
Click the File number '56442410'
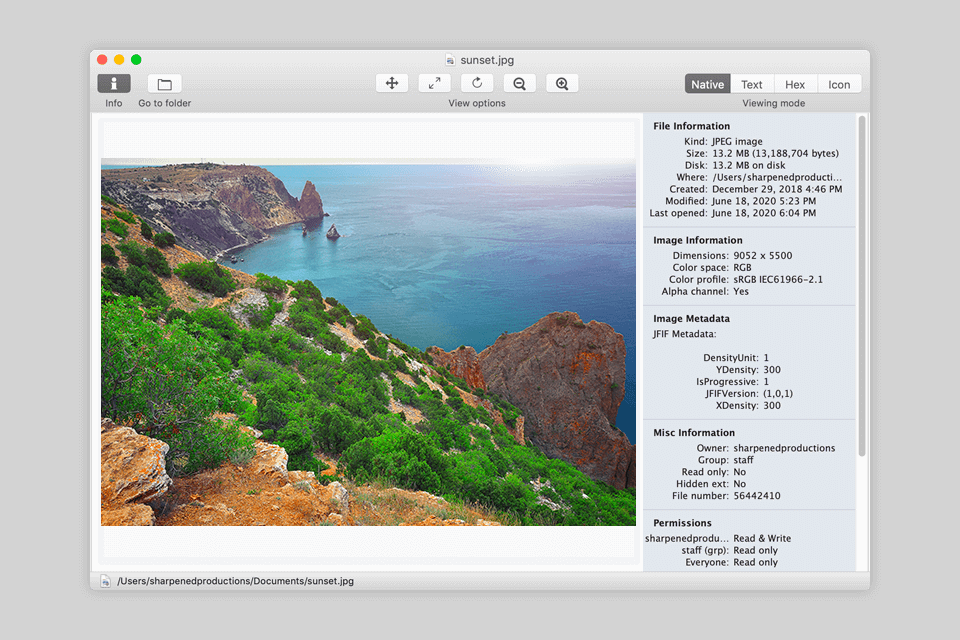tap(757, 496)
